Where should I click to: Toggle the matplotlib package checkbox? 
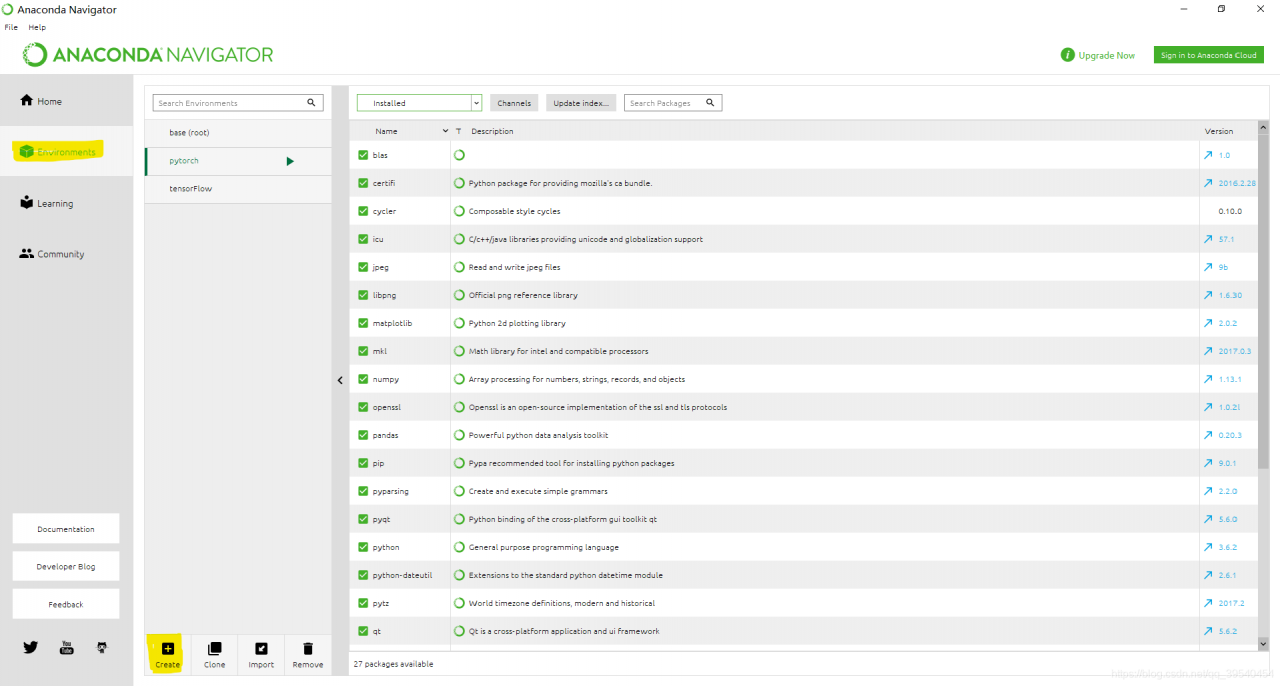[363, 323]
